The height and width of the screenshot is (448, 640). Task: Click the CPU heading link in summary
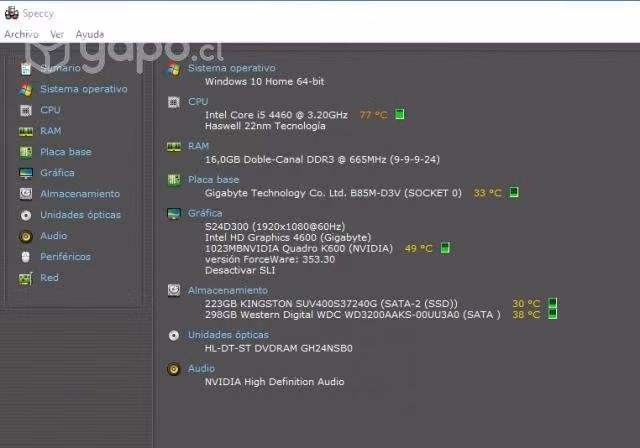pos(198,101)
